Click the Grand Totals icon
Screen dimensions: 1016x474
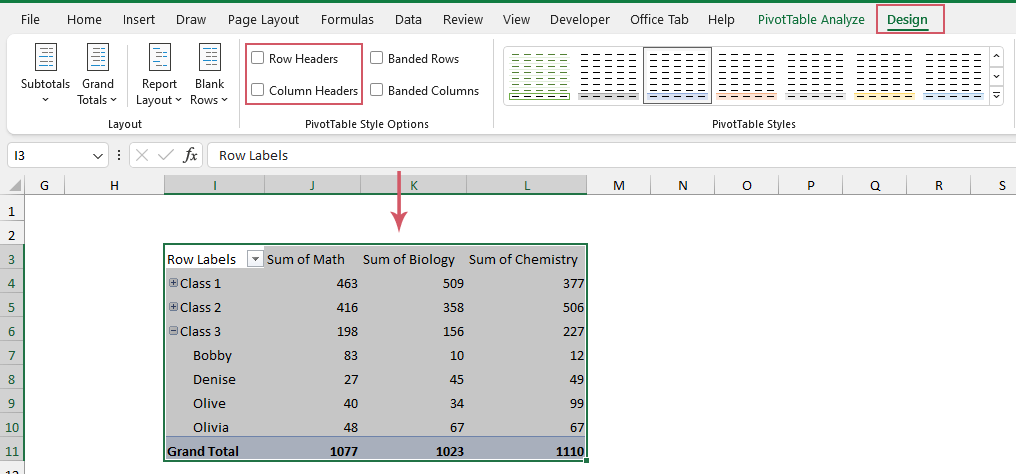click(97, 57)
